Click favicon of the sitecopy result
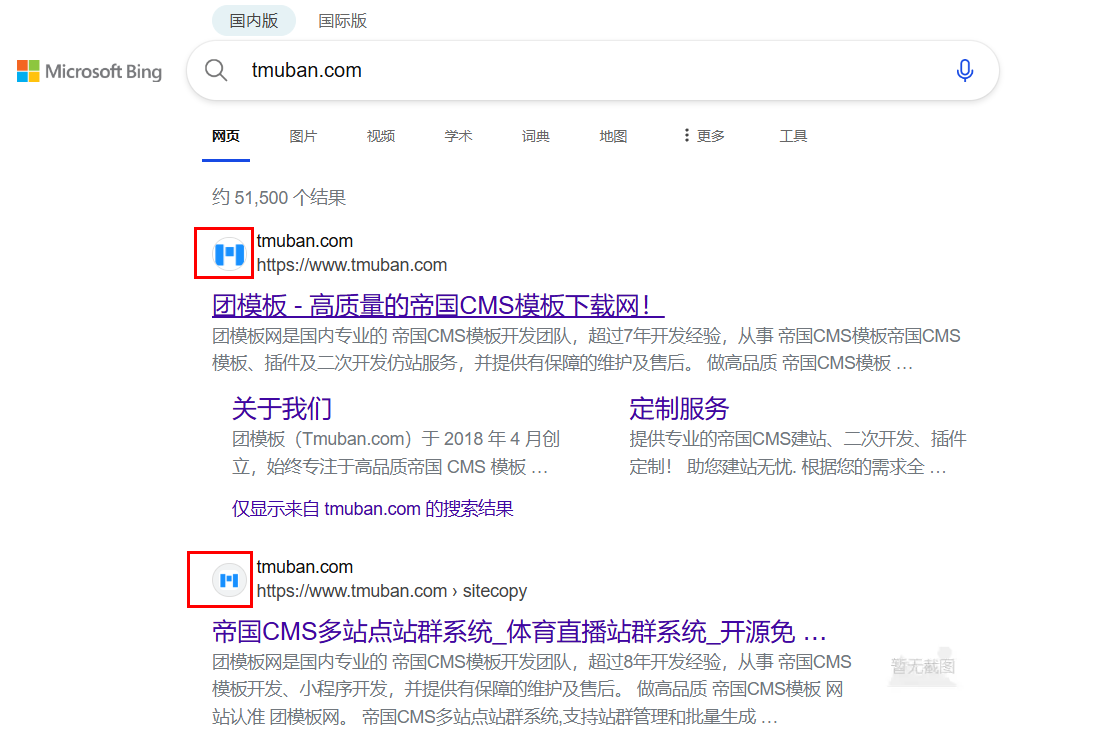The height and width of the screenshot is (755, 1103). coord(229,580)
